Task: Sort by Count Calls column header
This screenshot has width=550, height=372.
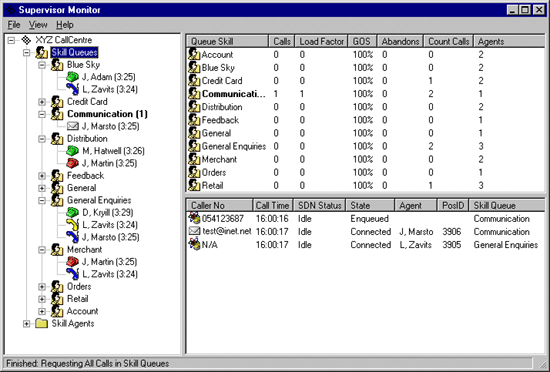Action: coord(449,41)
